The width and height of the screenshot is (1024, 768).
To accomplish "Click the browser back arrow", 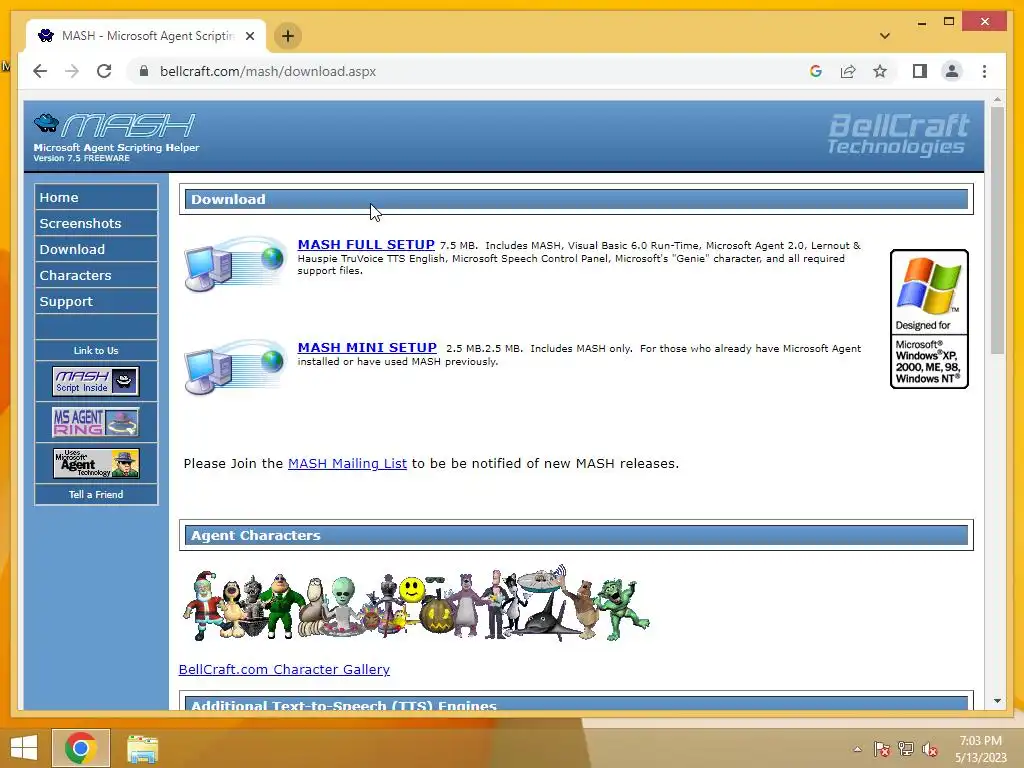I will tap(40, 71).
